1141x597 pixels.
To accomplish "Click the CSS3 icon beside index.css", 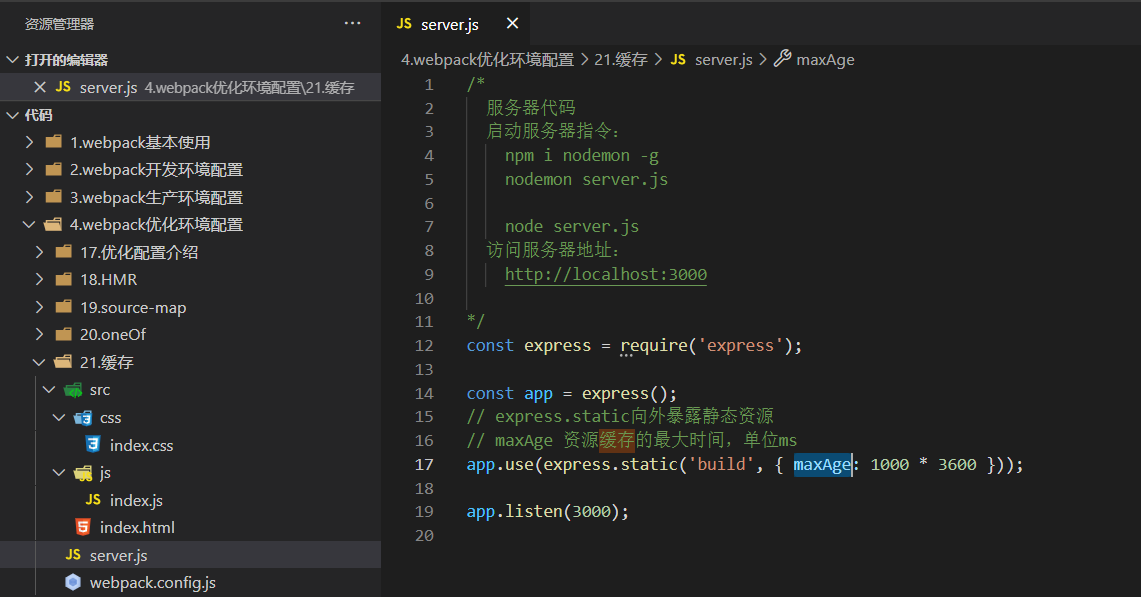I will [92, 444].
